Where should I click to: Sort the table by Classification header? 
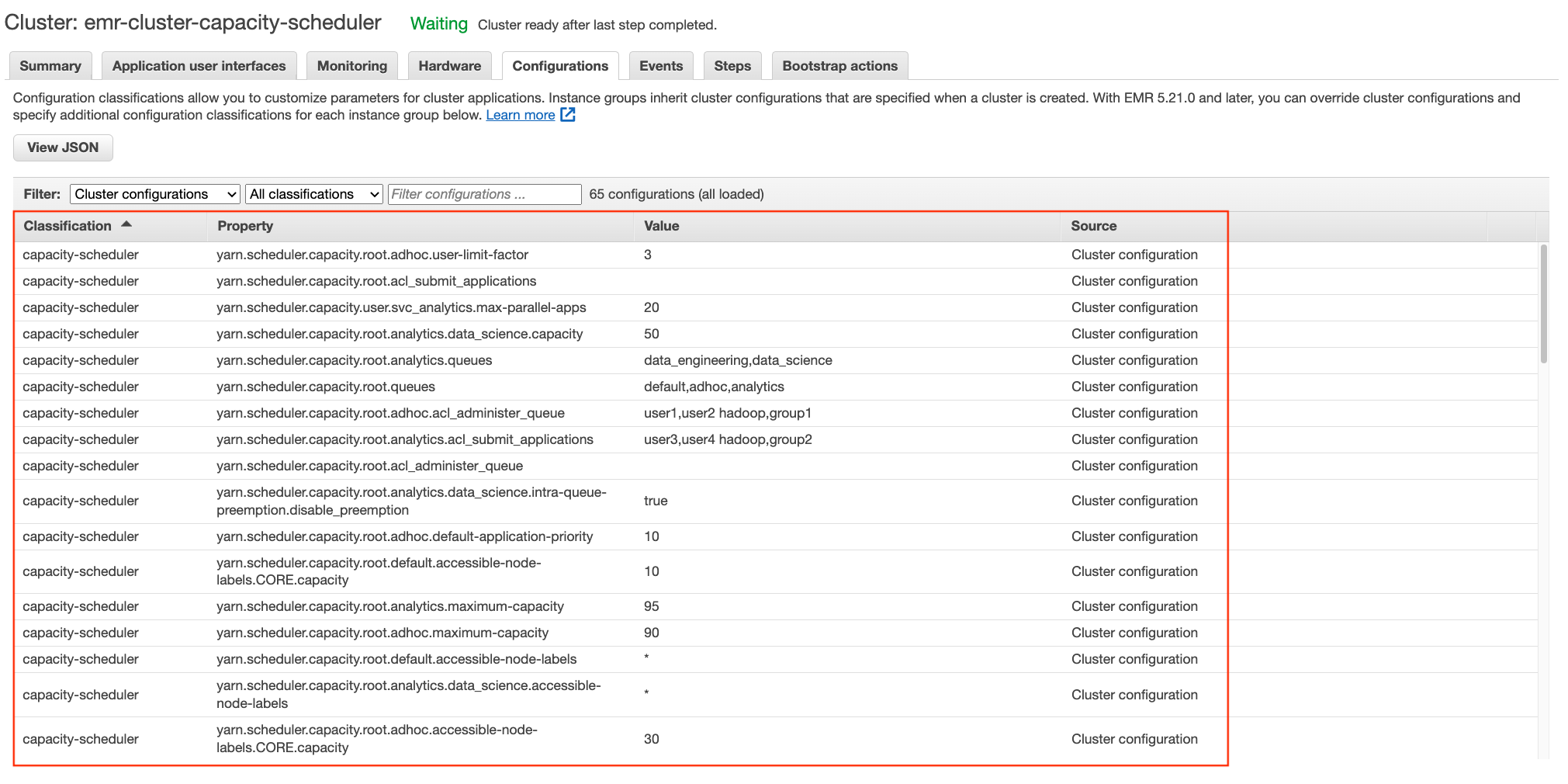(67, 225)
